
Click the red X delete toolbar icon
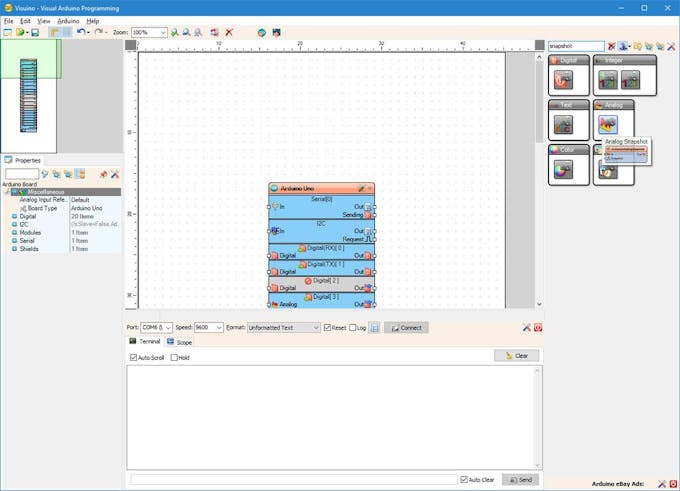pos(229,33)
